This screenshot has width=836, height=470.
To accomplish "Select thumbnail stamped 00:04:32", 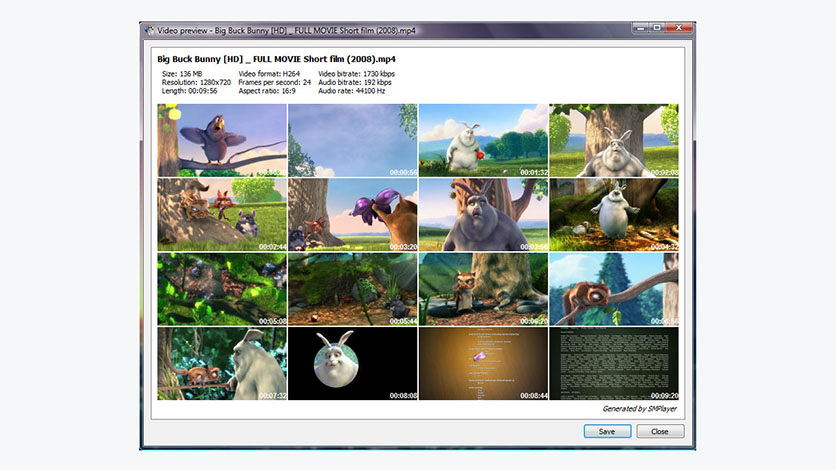I will [x=614, y=215].
